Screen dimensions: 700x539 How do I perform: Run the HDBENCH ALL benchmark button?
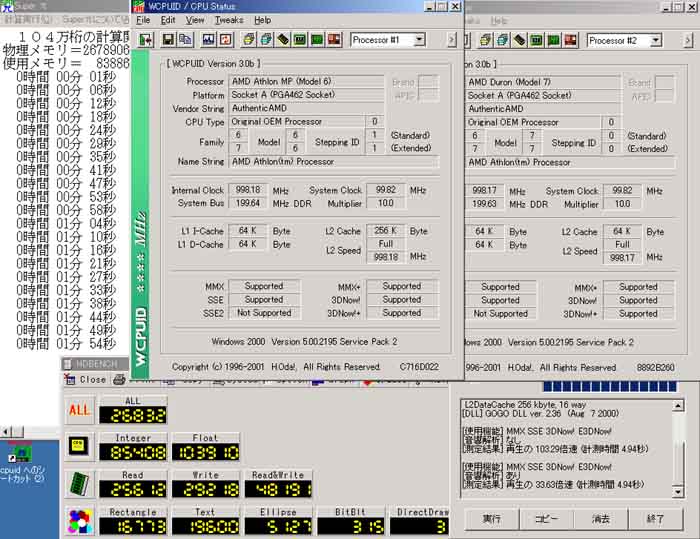pyautogui.click(x=79, y=409)
